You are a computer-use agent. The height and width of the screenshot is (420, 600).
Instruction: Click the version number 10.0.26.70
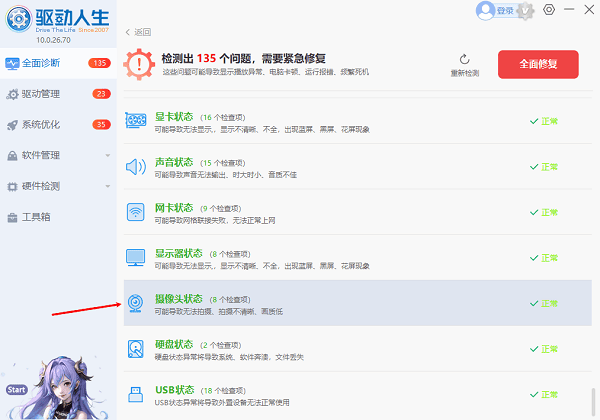tap(54, 40)
